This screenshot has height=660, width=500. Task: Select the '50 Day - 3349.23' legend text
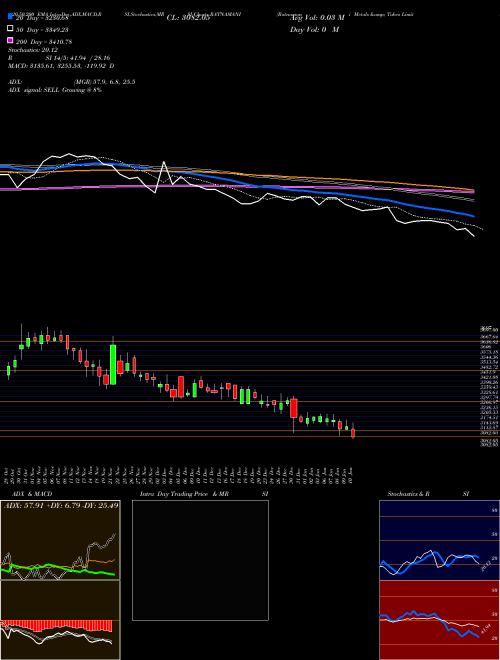click(42, 29)
